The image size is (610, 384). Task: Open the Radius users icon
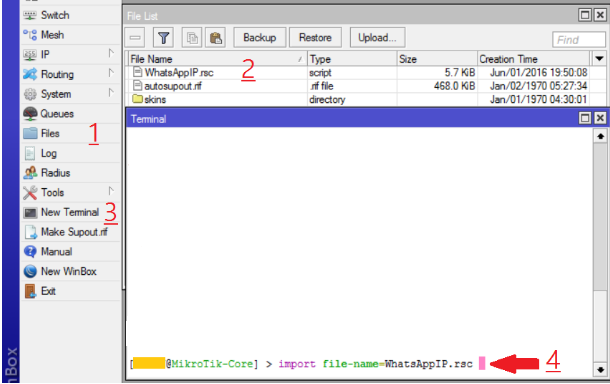click(30, 173)
